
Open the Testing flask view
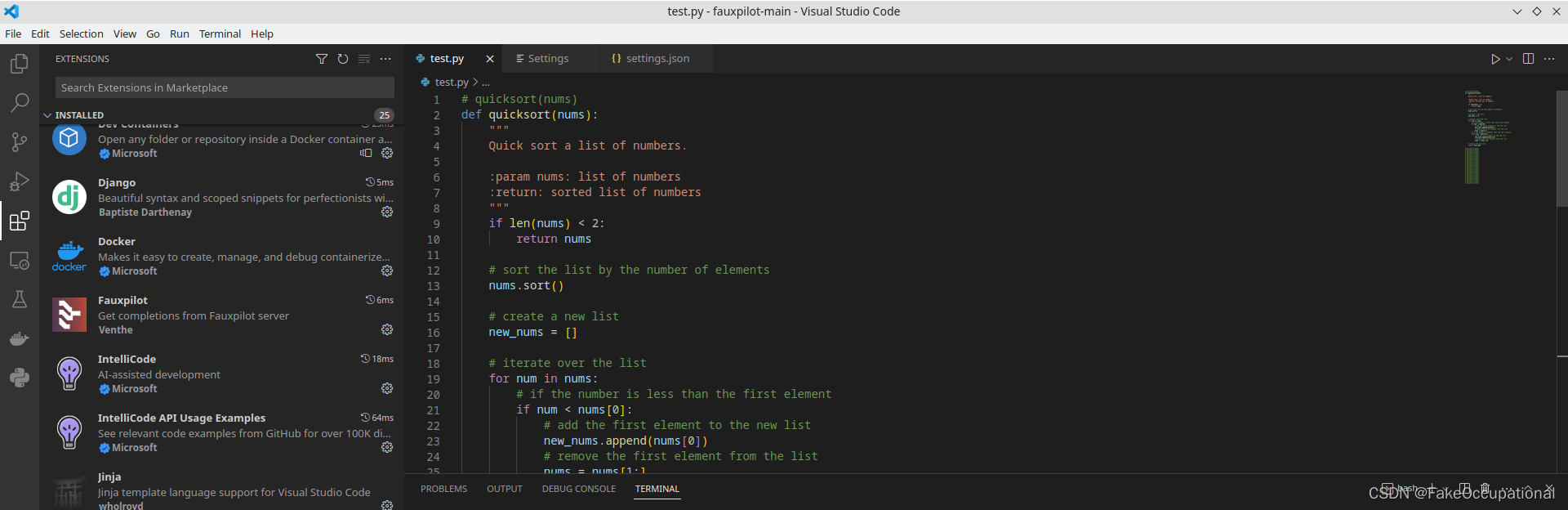point(20,299)
